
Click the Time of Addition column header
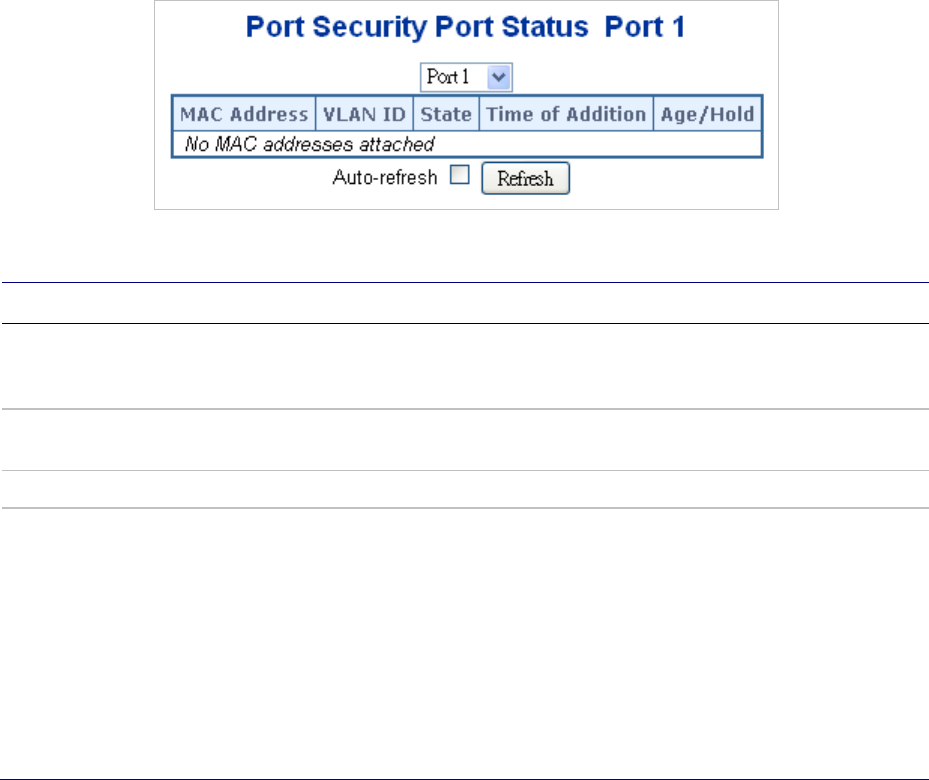(x=566, y=114)
